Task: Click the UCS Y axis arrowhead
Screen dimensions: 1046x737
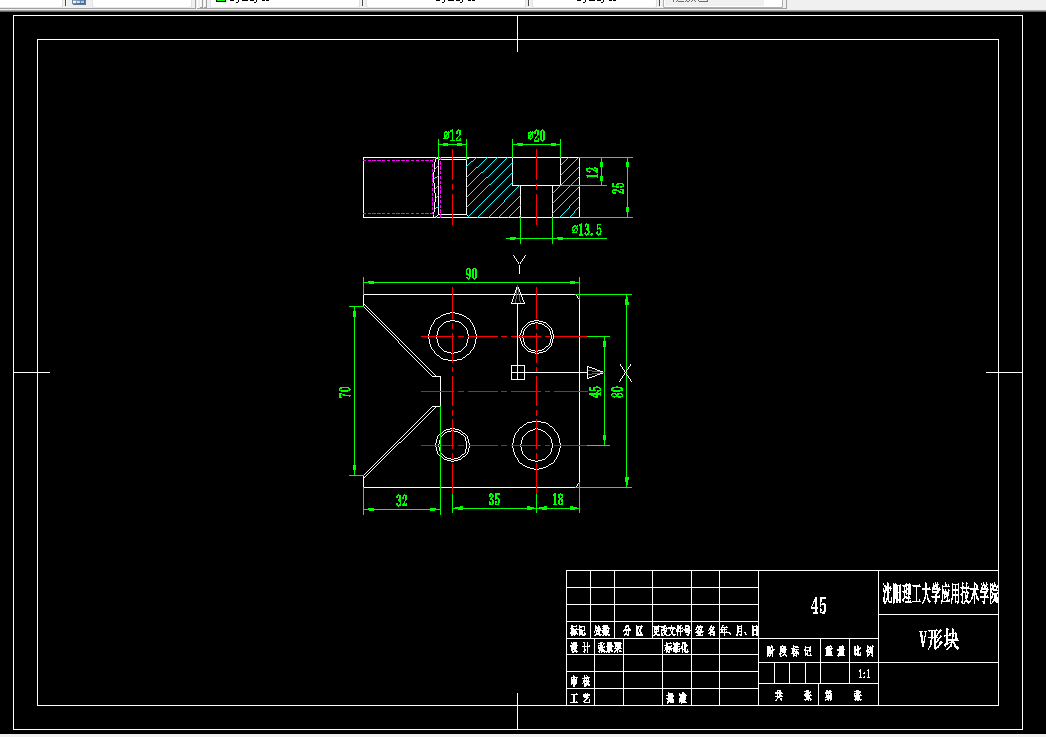Action: click(x=518, y=295)
